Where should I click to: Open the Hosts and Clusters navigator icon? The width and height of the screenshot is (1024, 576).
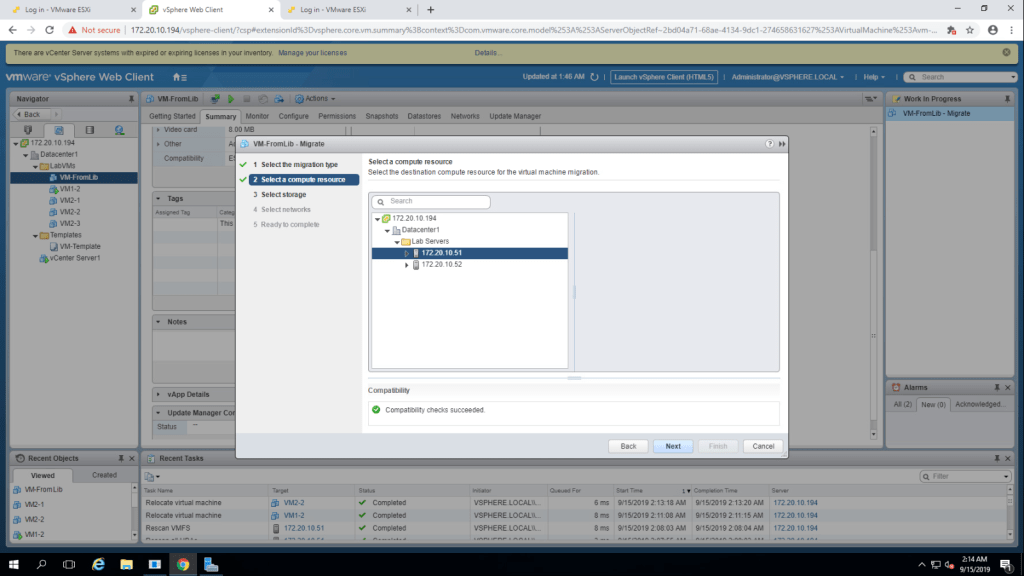point(29,130)
